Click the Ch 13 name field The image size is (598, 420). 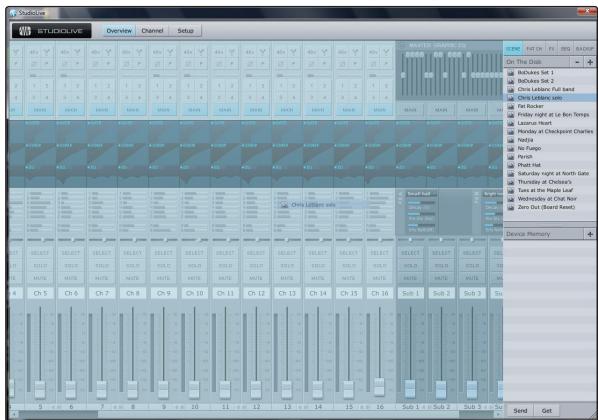coord(287,293)
